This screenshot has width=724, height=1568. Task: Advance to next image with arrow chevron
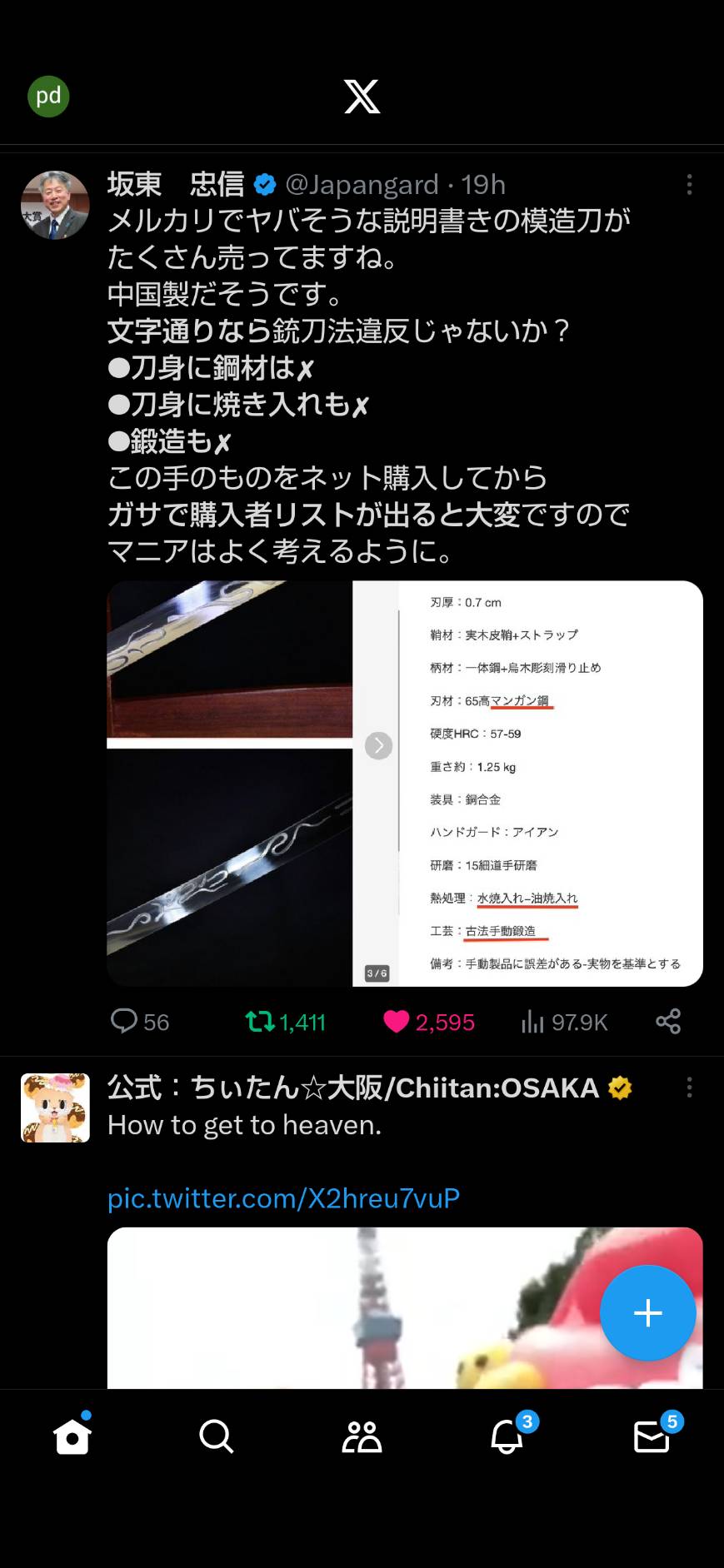coord(378,745)
